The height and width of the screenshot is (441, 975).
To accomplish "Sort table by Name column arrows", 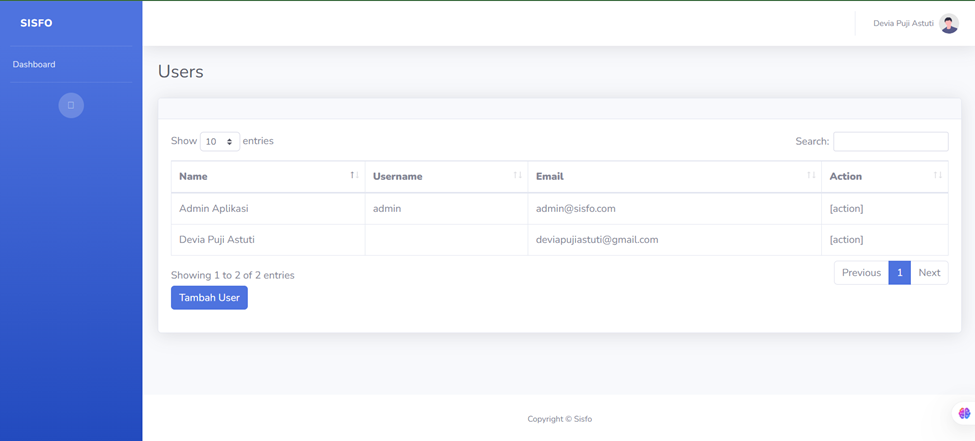I will (354, 176).
